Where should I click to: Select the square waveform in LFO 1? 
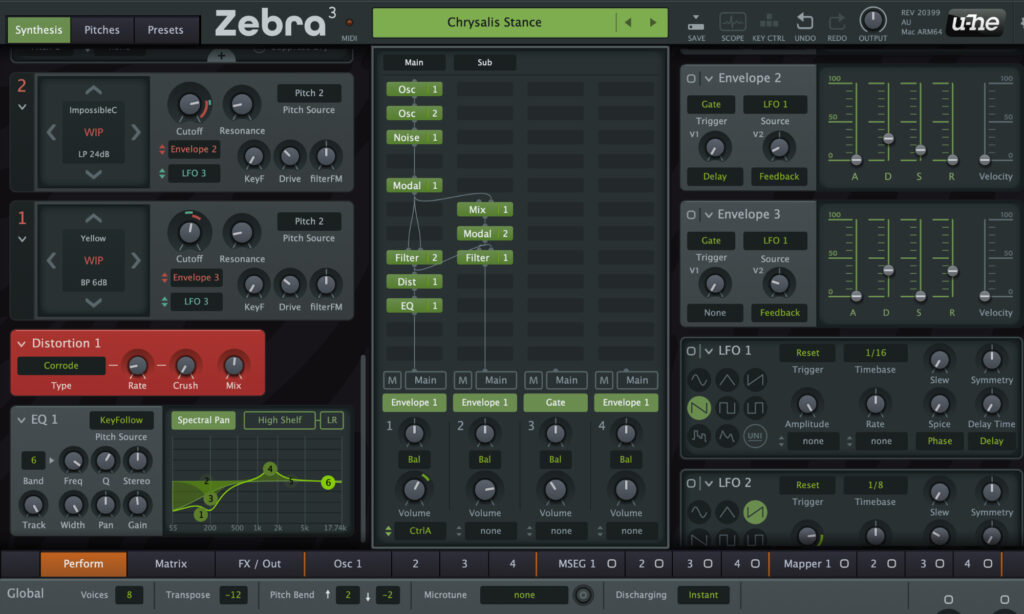coord(726,408)
